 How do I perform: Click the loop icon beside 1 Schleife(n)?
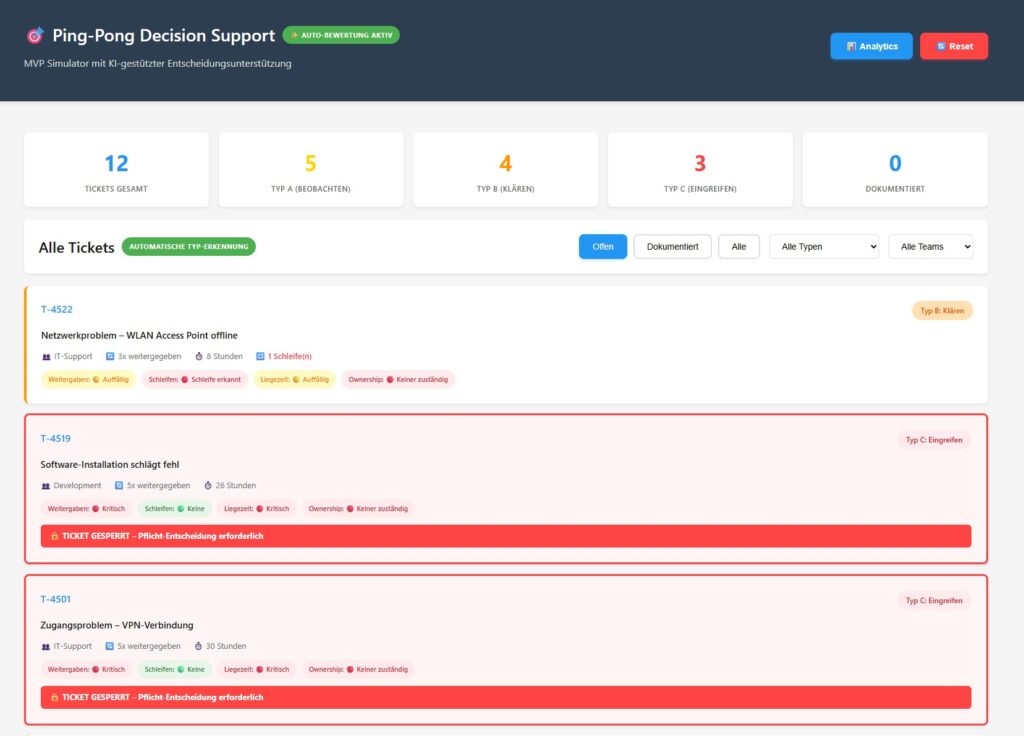(260, 356)
